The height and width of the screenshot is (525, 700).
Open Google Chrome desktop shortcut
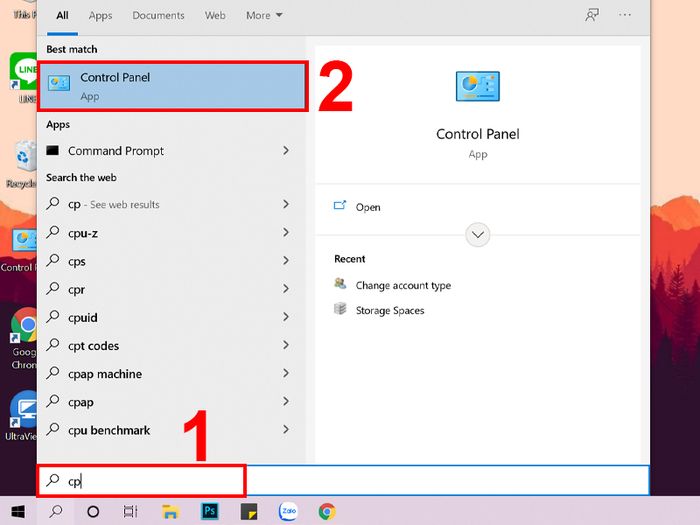[22, 338]
